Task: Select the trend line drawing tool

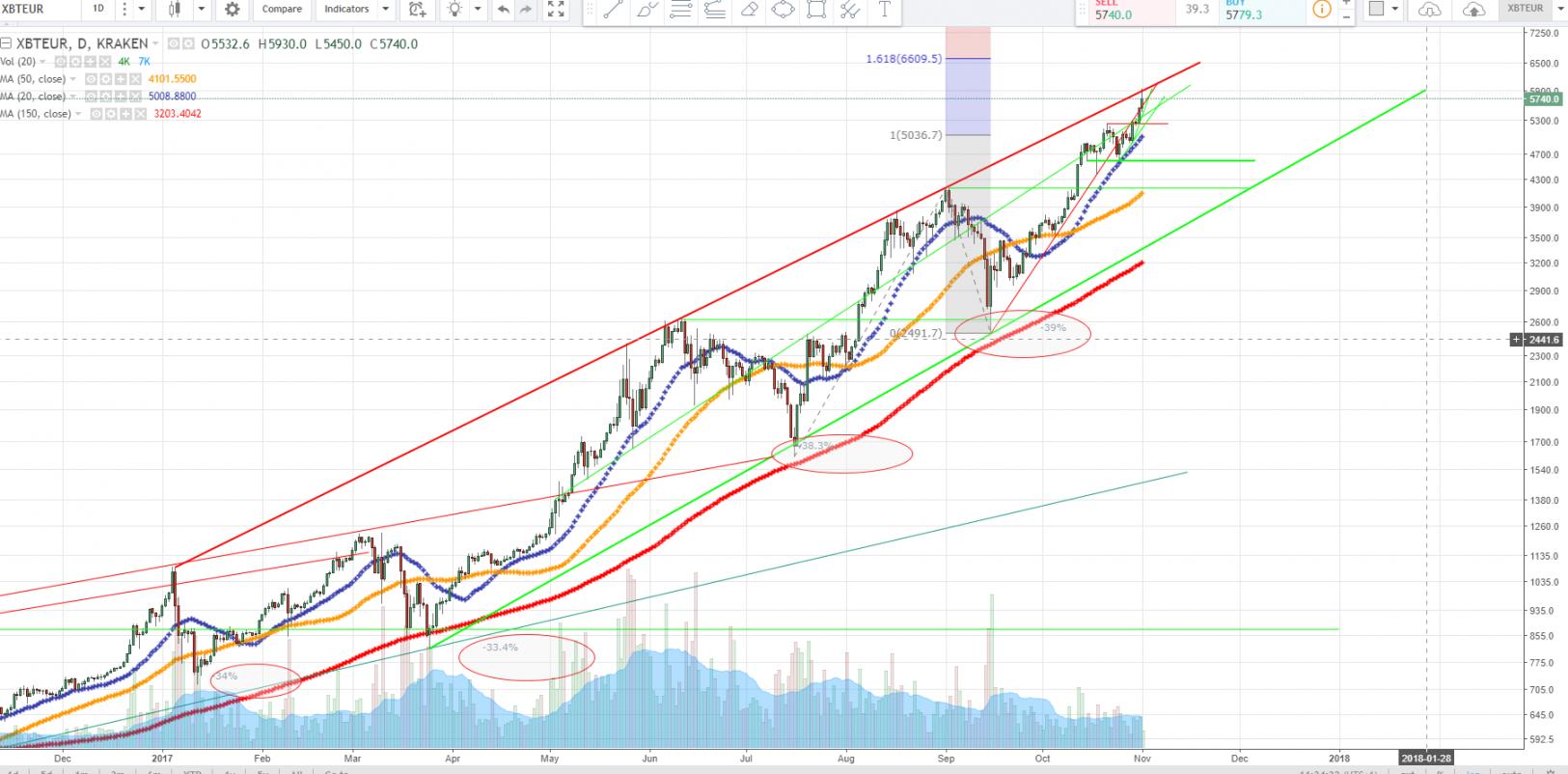Action: (x=613, y=10)
